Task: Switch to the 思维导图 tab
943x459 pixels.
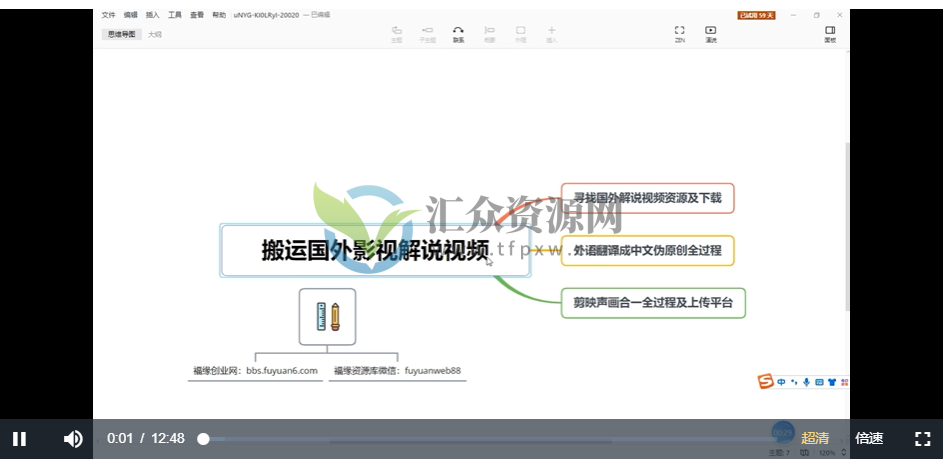Action: click(121, 34)
